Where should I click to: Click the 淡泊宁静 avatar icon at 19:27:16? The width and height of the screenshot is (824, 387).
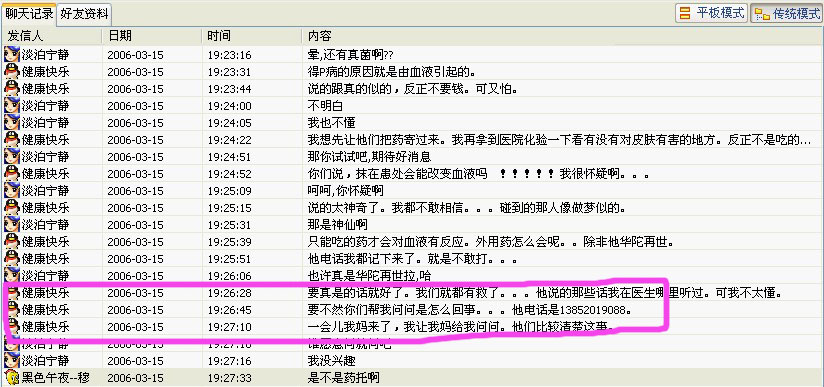click(x=12, y=361)
